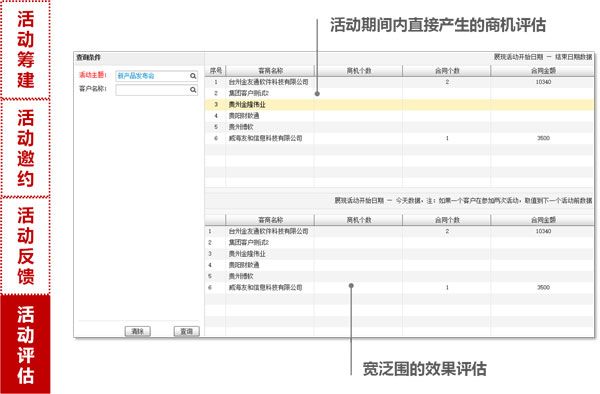Sort by 商机个数 in the 今天数据 table
The height and width of the screenshot is (394, 600).
pyautogui.click(x=359, y=220)
